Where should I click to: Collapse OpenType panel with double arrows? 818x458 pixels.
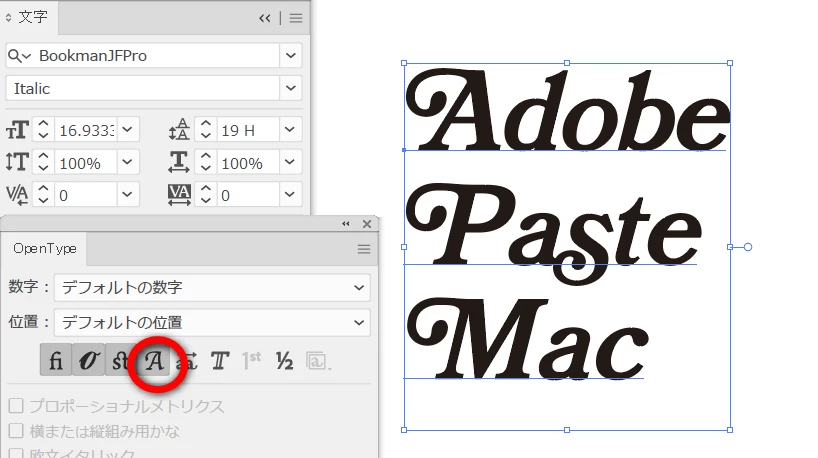[345, 224]
